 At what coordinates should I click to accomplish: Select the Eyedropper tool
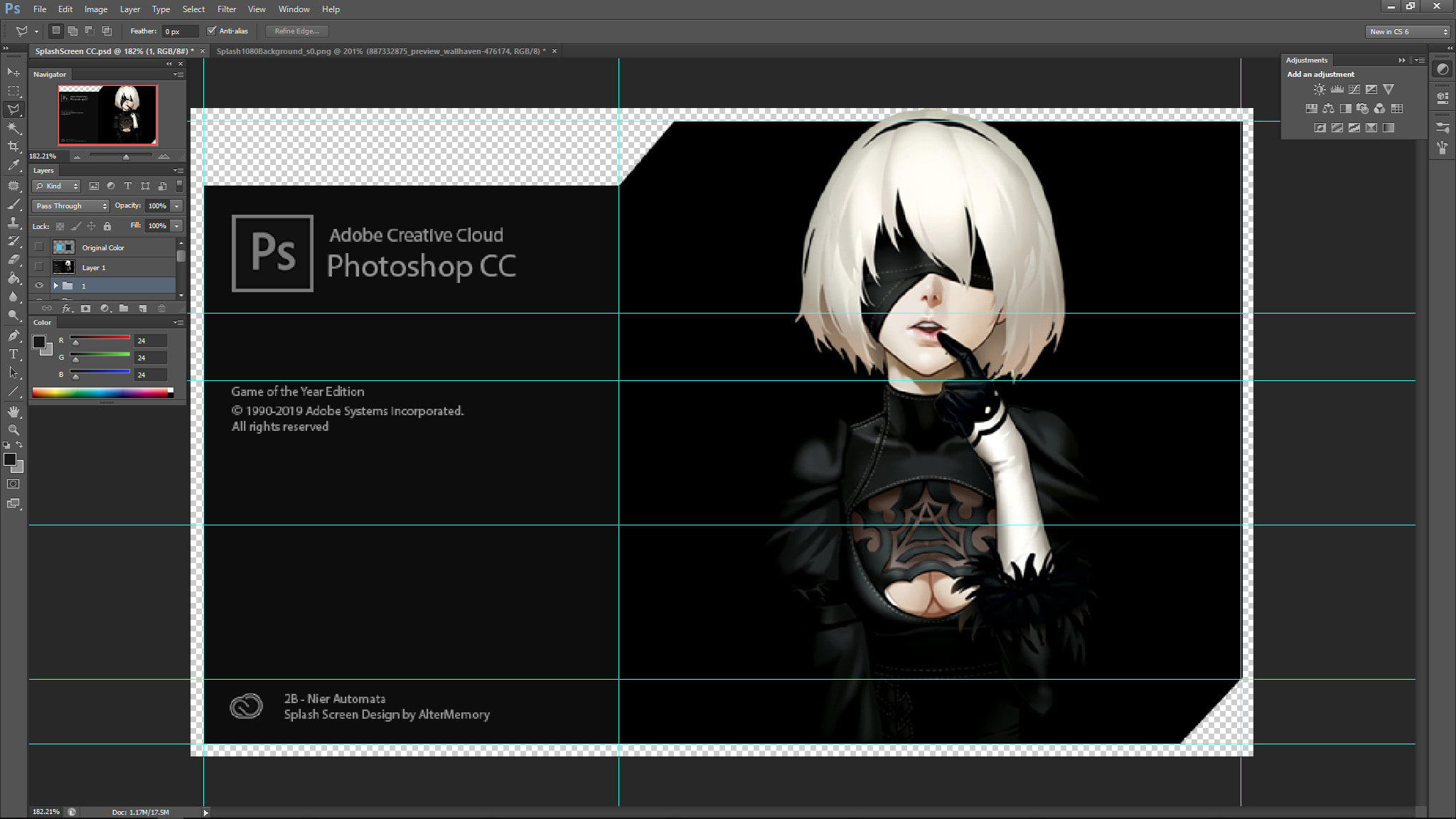point(14,165)
